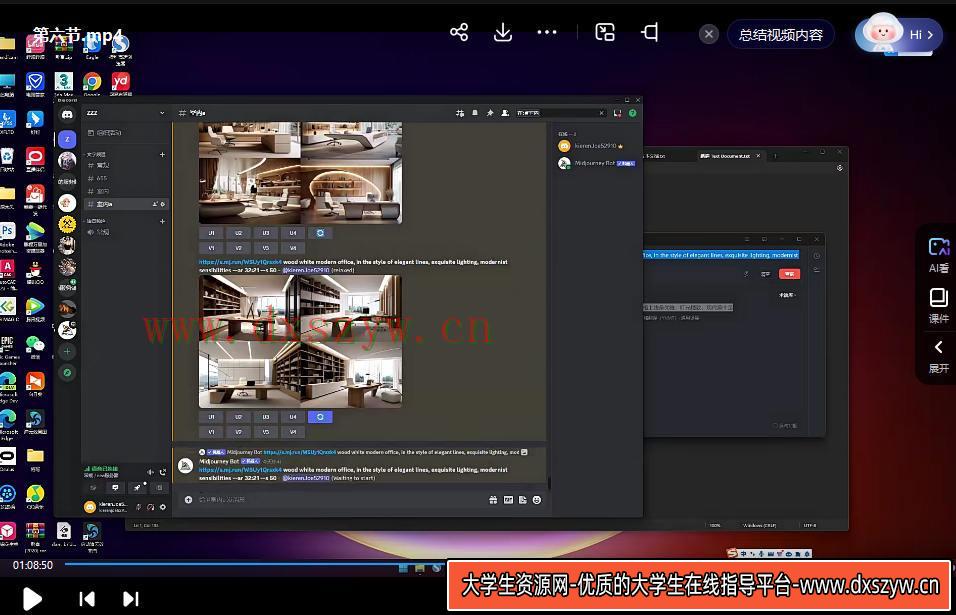Skip to the previous video
This screenshot has height=615, width=956.
click(x=87, y=599)
